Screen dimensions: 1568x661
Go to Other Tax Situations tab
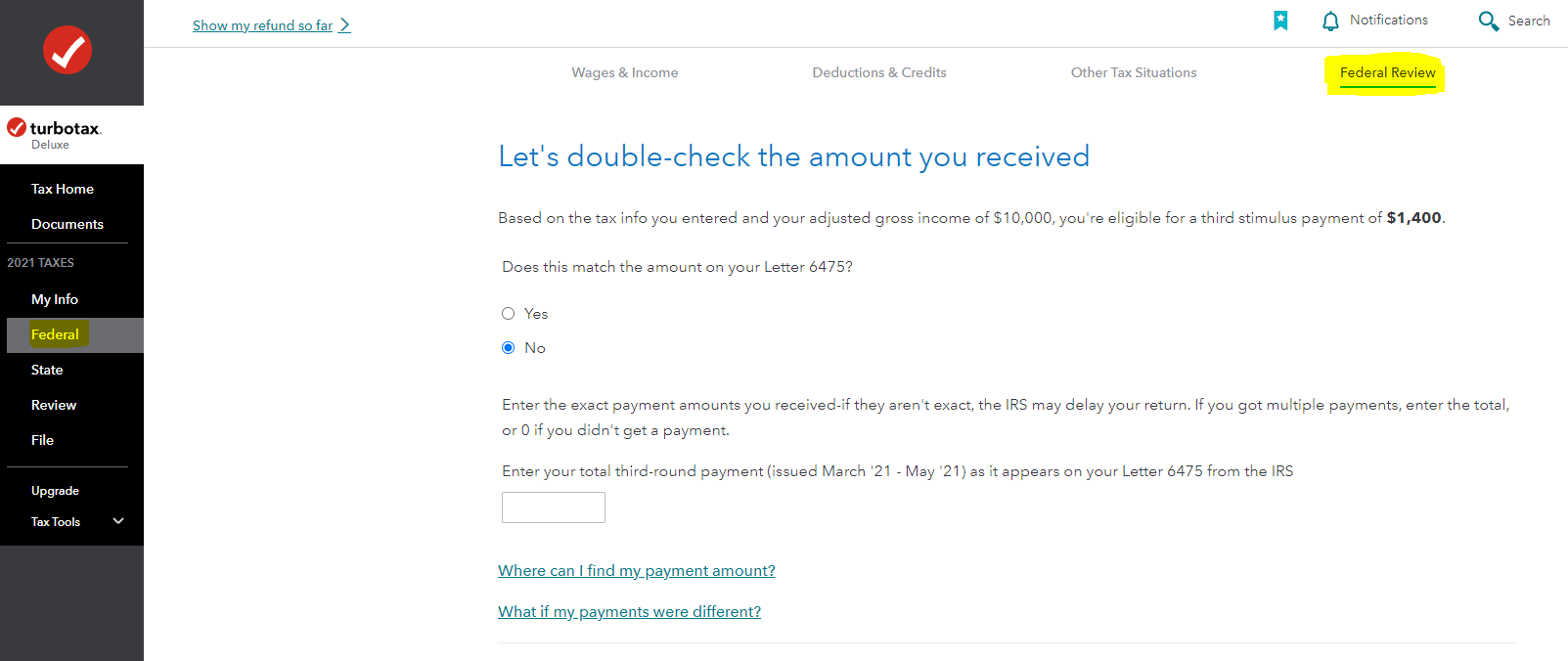[x=1133, y=72]
